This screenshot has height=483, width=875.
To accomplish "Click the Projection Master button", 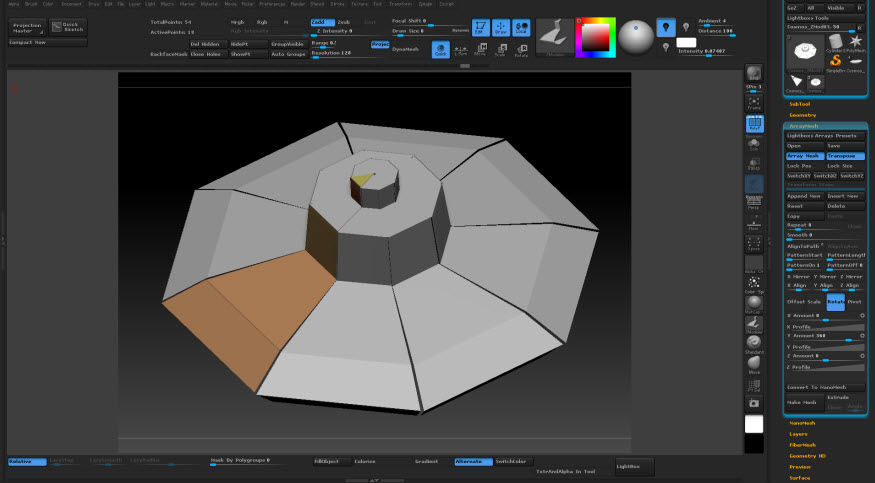I will tap(27, 28).
